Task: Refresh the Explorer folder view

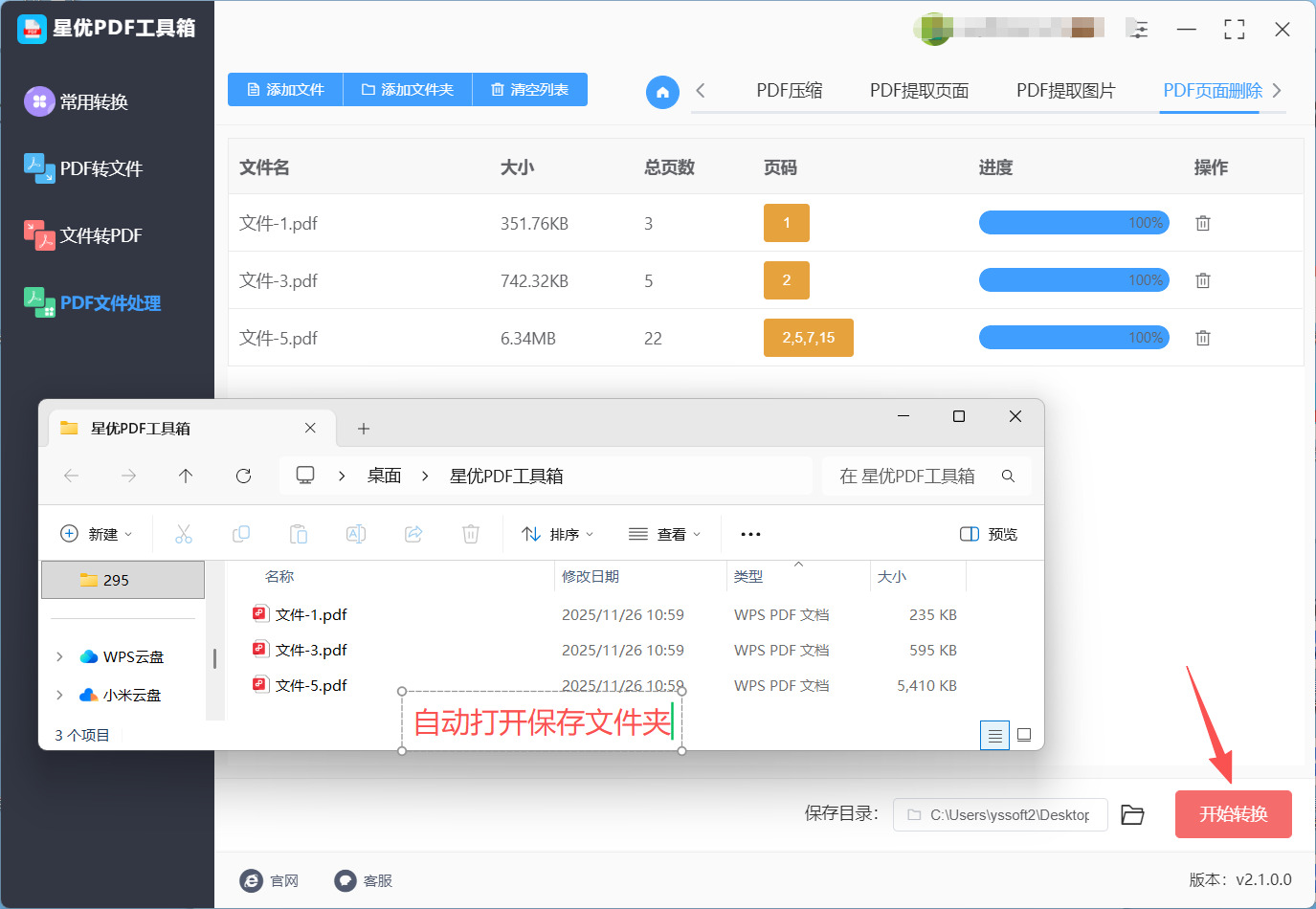Action: tap(243, 476)
